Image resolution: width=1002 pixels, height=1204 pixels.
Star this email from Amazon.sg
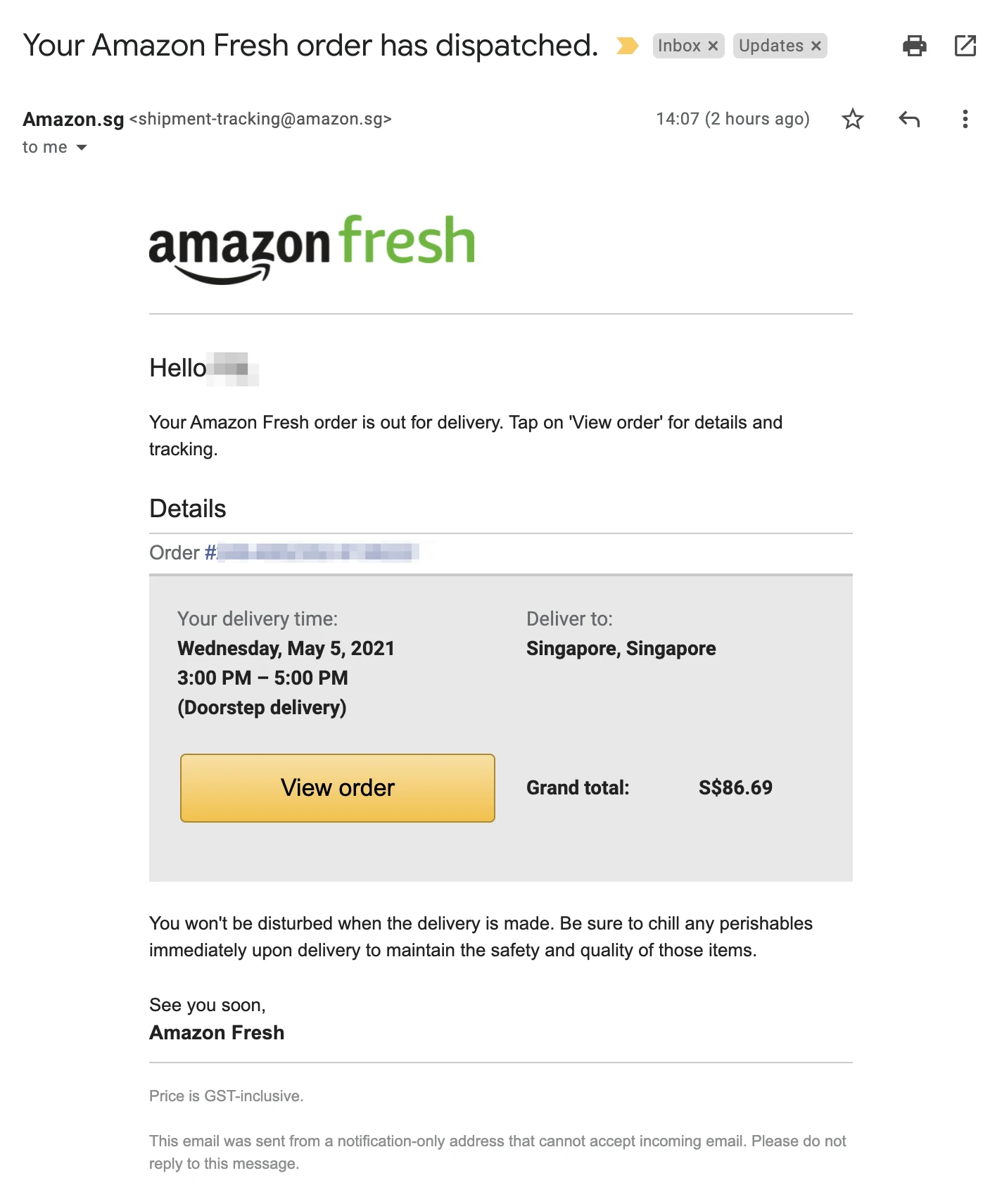click(852, 119)
